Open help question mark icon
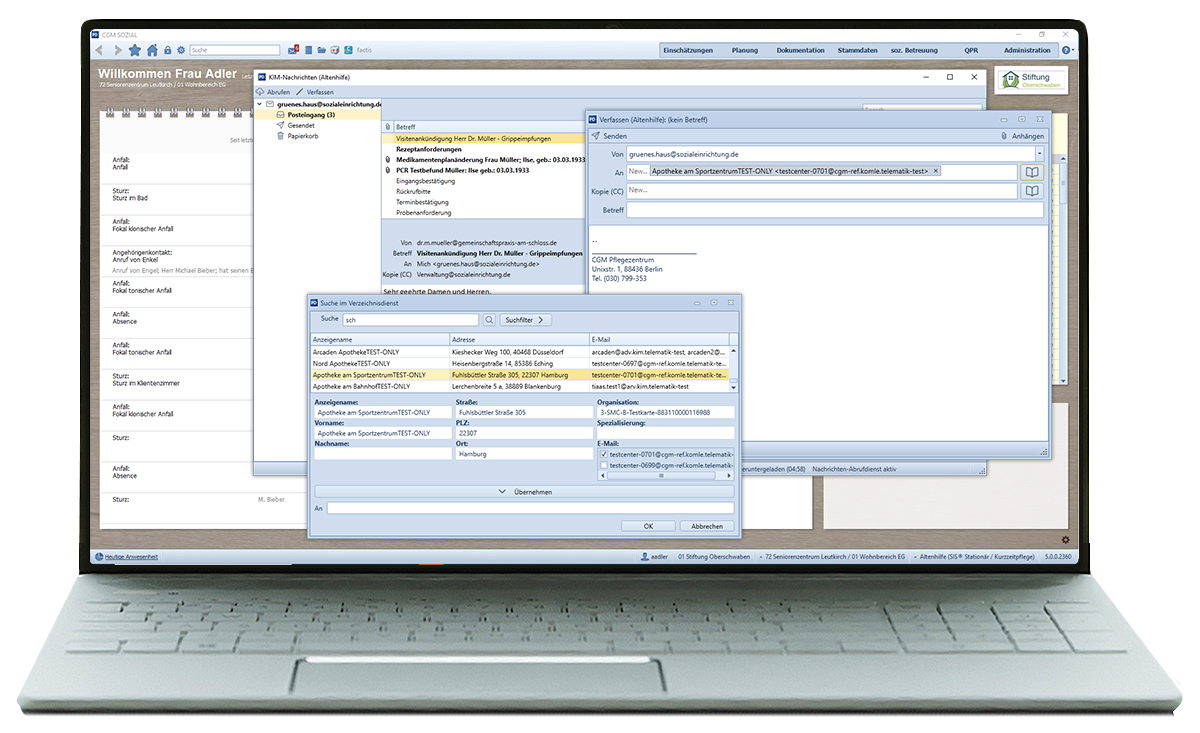1200x733 pixels. (1066, 50)
